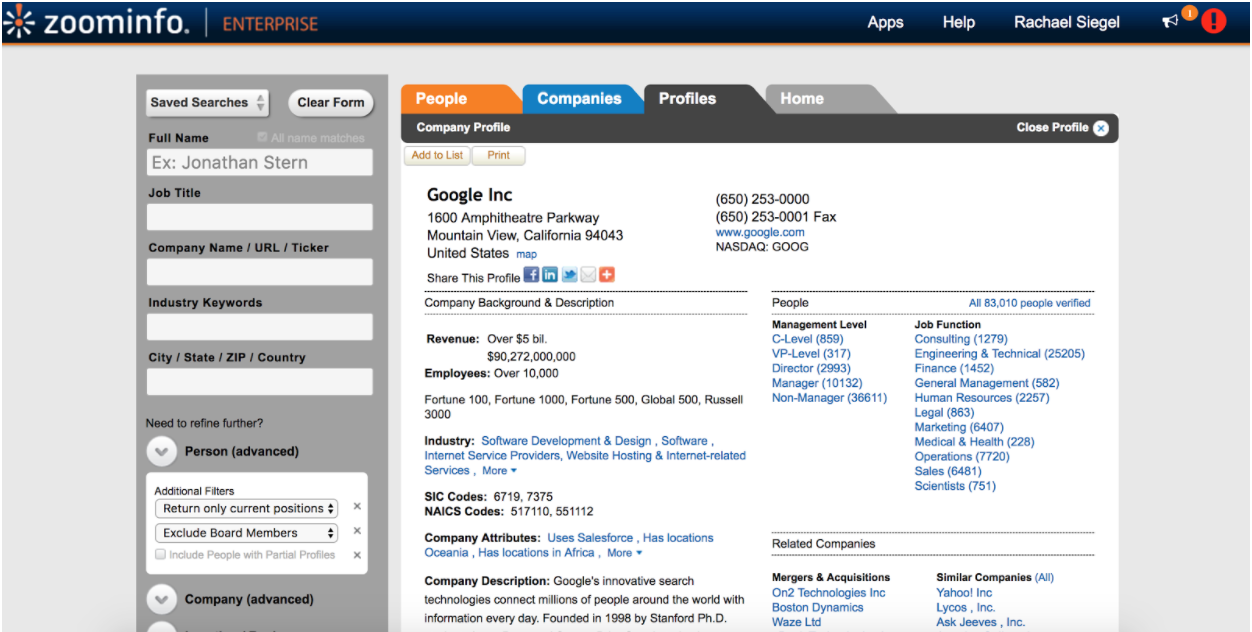Click the red exclamation alert icon

pos(1214,22)
